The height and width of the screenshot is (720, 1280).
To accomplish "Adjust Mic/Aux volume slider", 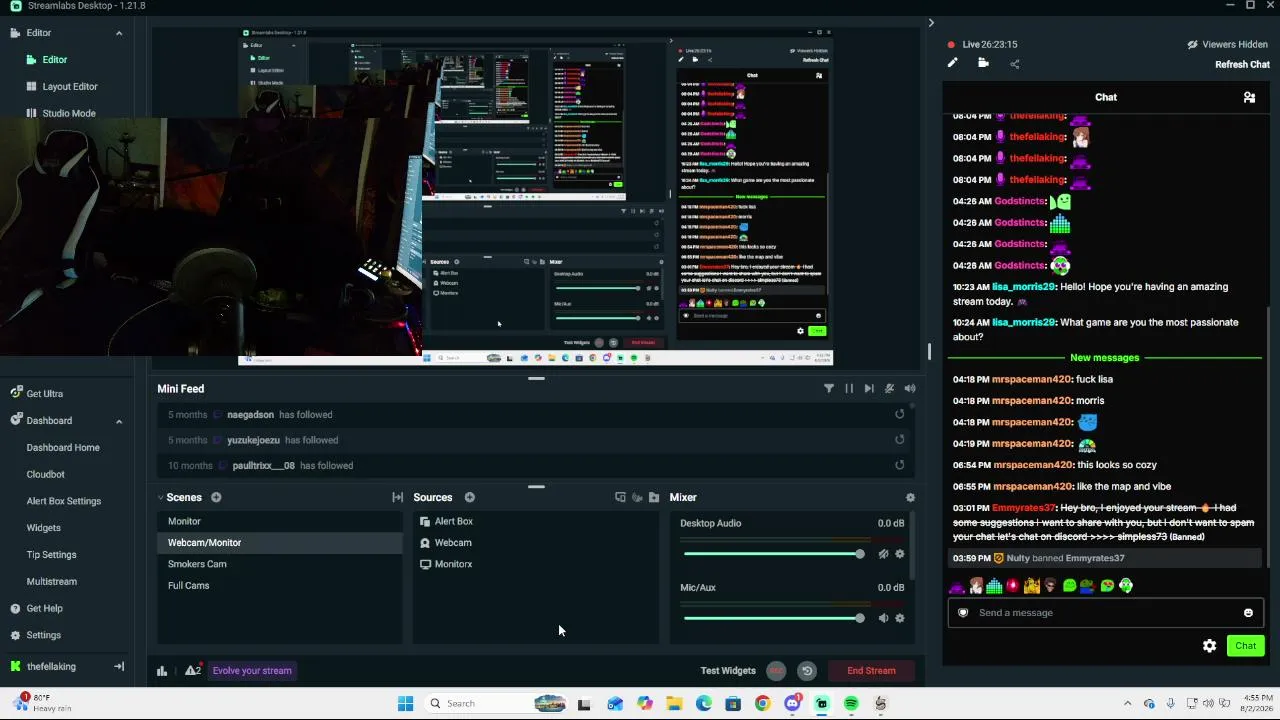I will [774, 618].
